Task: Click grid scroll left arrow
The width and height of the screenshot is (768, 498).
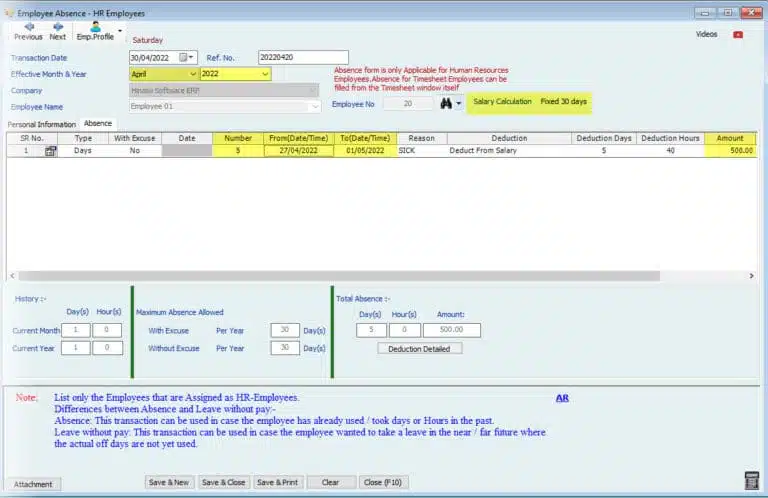Action: pos(12,276)
